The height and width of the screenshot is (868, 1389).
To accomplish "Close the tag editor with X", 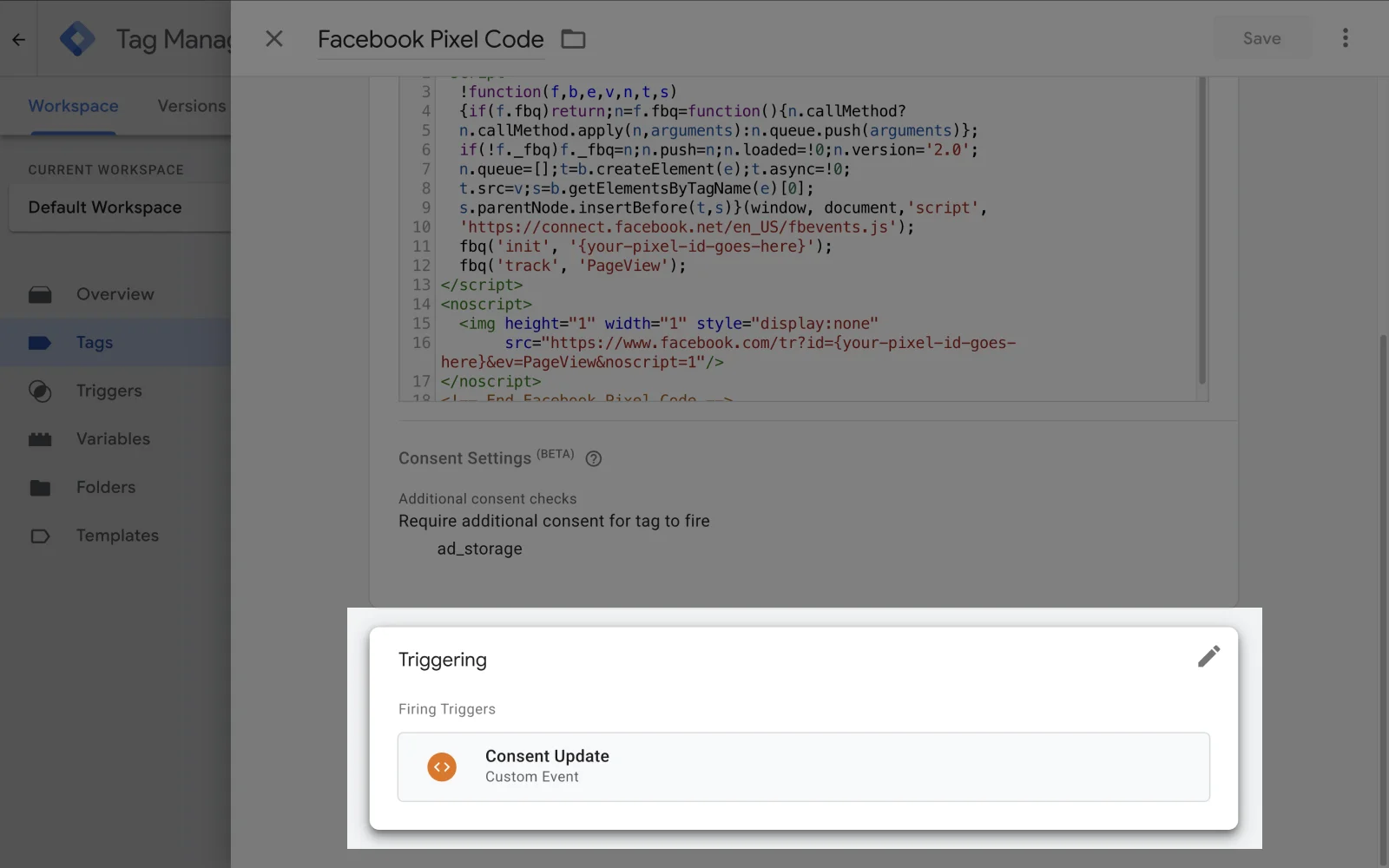I will (274, 39).
